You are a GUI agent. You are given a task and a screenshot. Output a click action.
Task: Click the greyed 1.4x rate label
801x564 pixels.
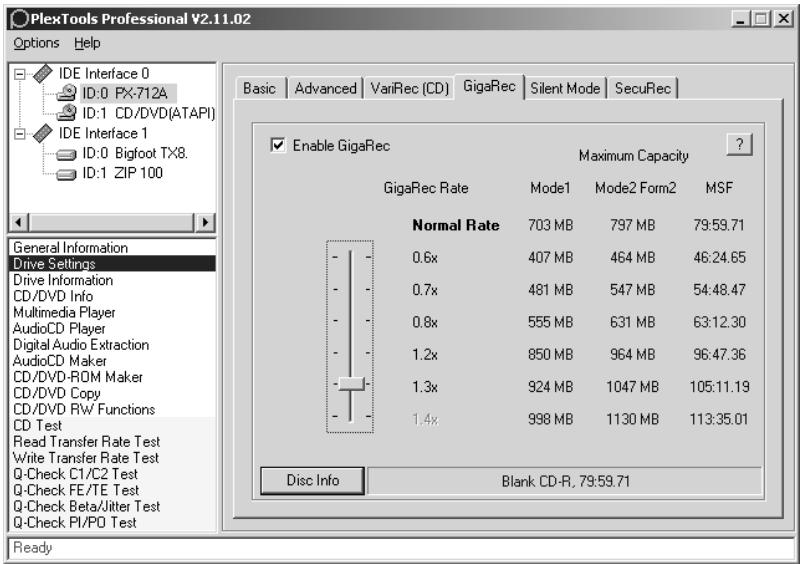tap(425, 419)
